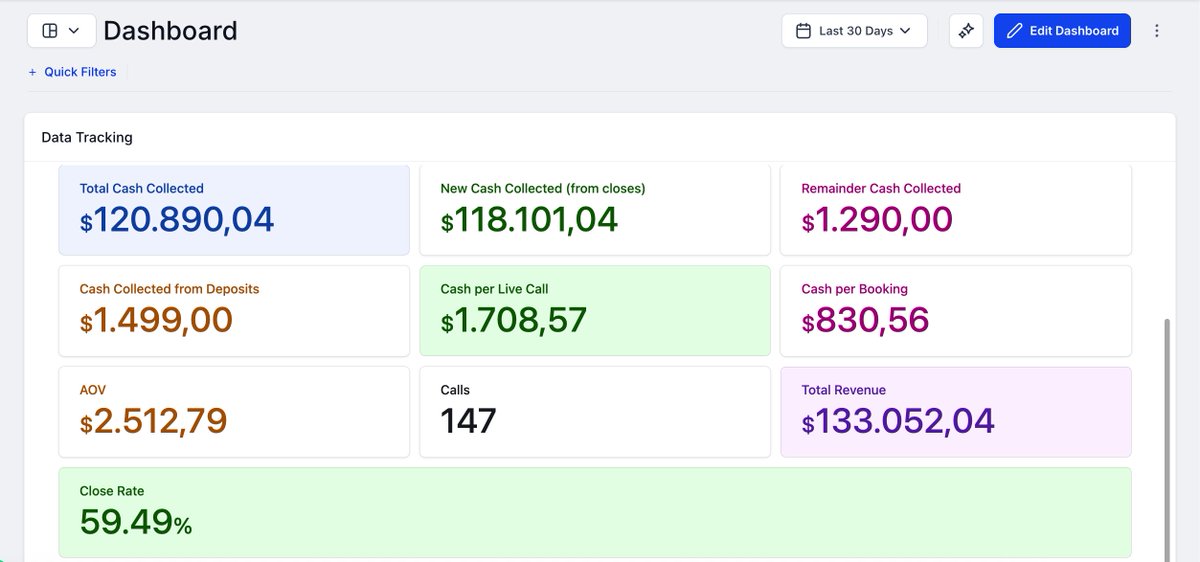Click the Calls metric card
Image resolution: width=1200 pixels, height=562 pixels.
595,412
